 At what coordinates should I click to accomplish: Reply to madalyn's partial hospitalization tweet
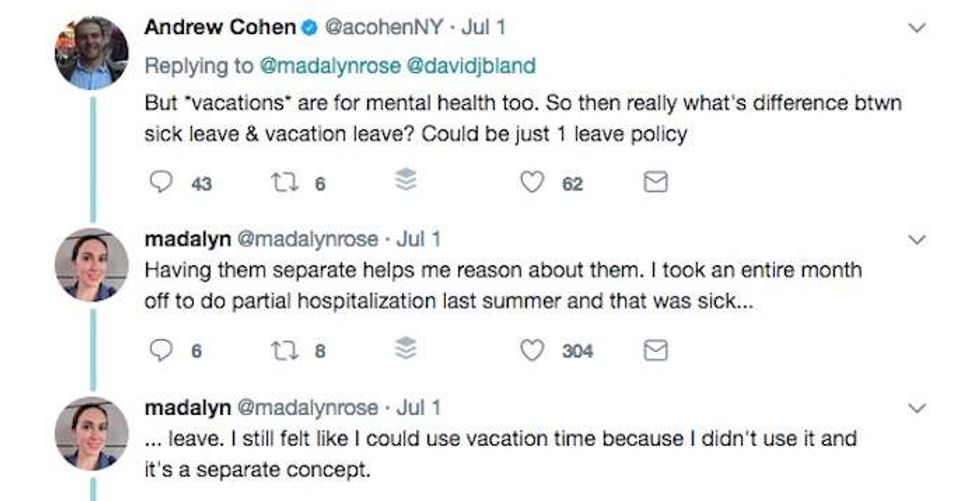point(158,351)
